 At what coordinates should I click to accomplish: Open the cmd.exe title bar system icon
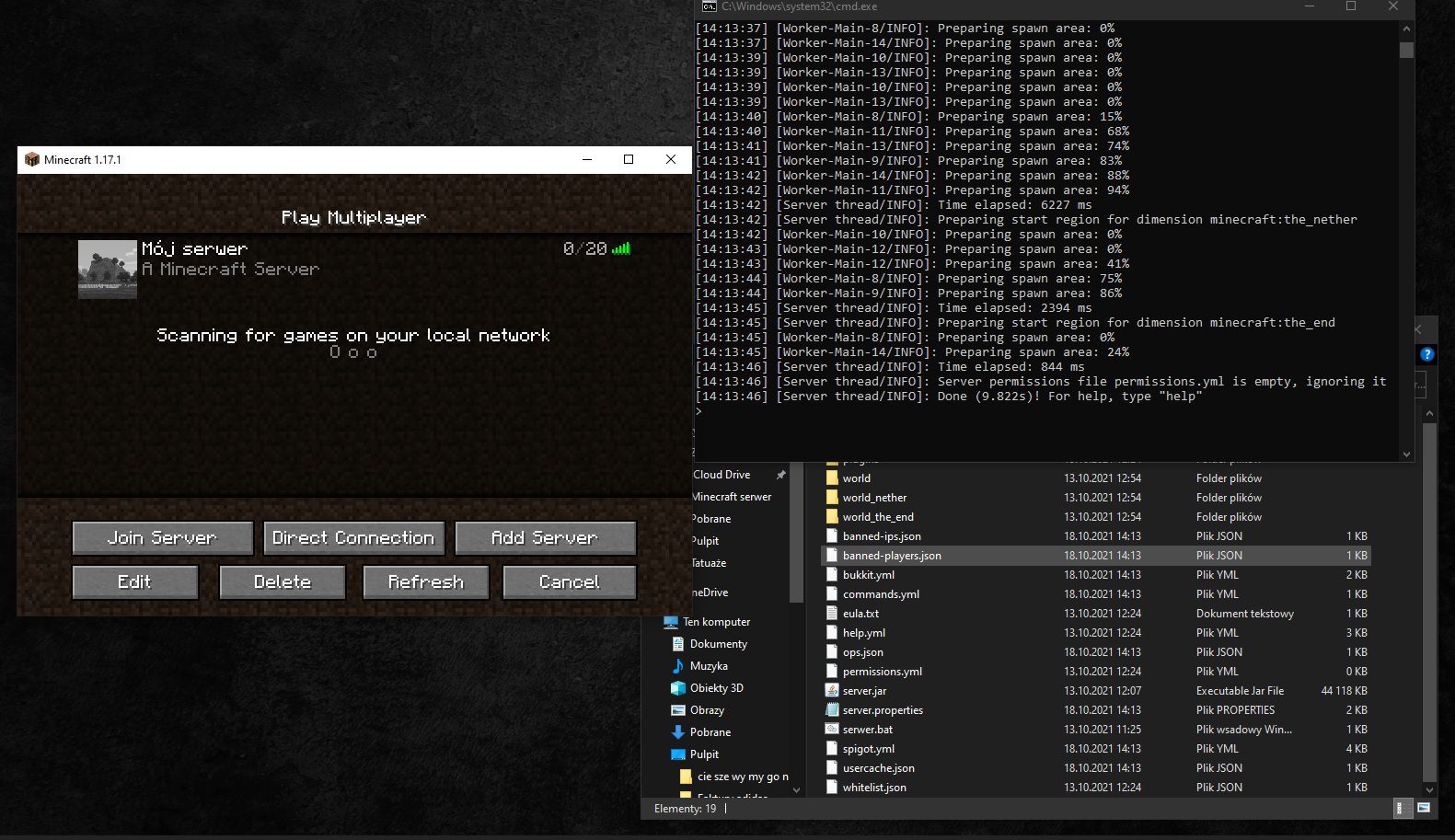[709, 6]
